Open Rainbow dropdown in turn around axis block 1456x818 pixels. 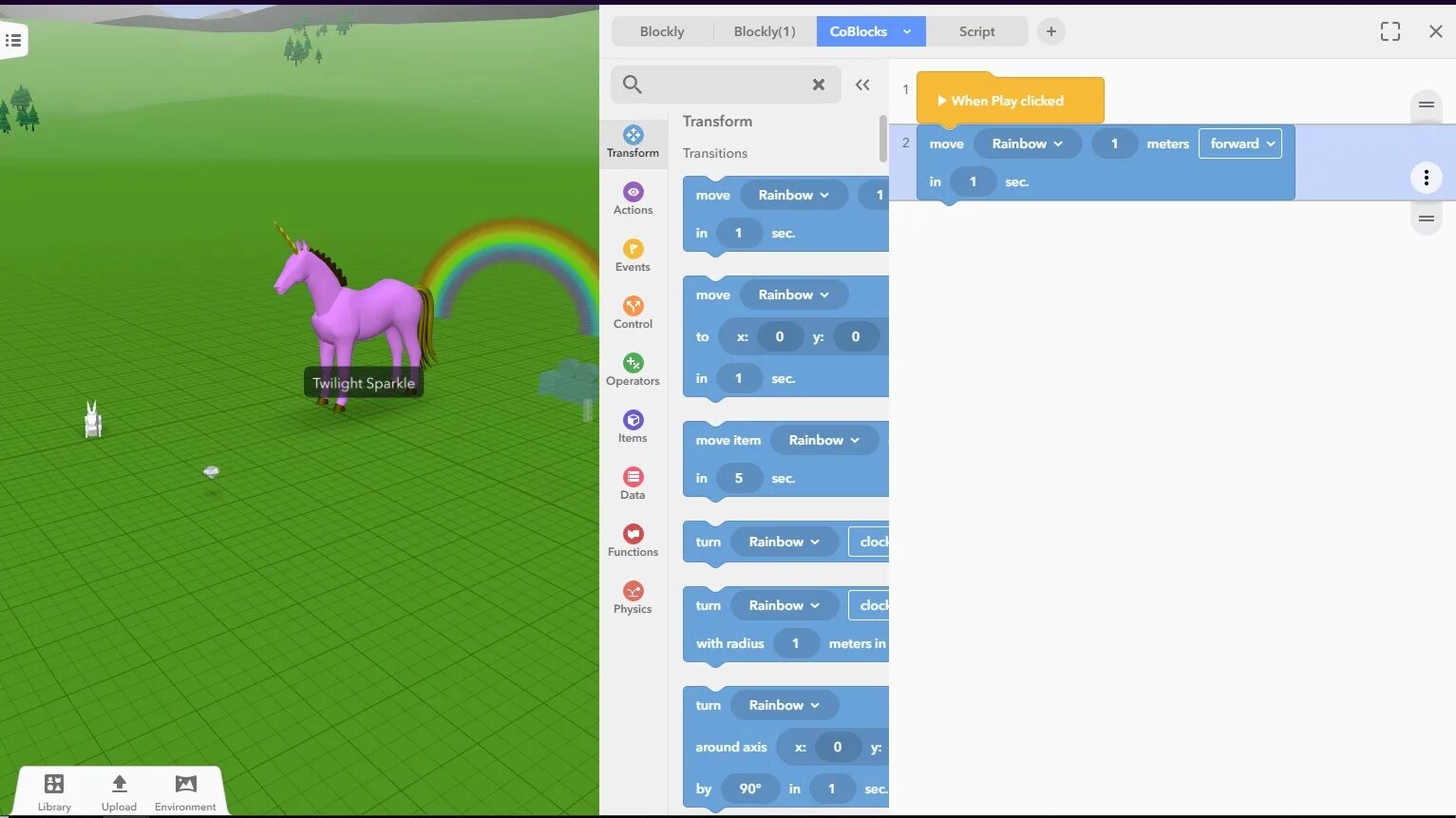(784, 705)
